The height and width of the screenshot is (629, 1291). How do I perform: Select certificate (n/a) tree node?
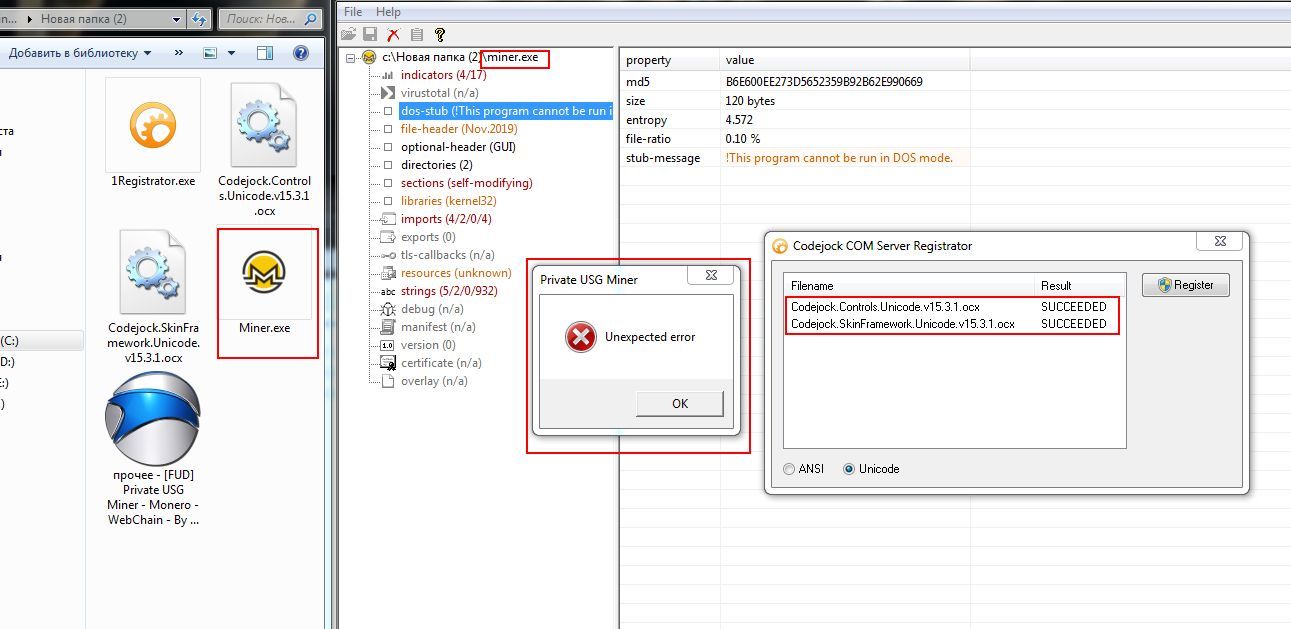(441, 363)
